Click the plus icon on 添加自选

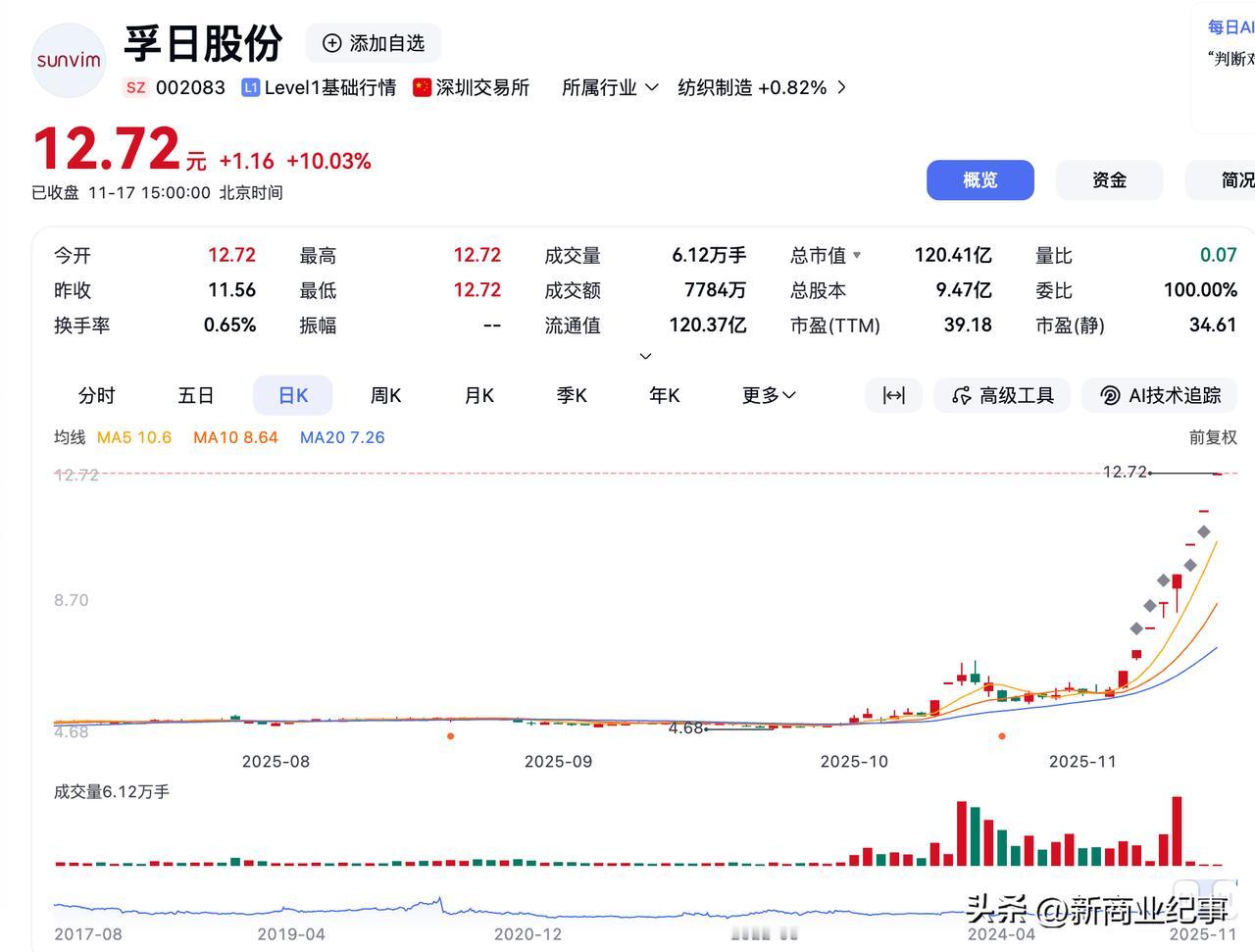click(331, 43)
